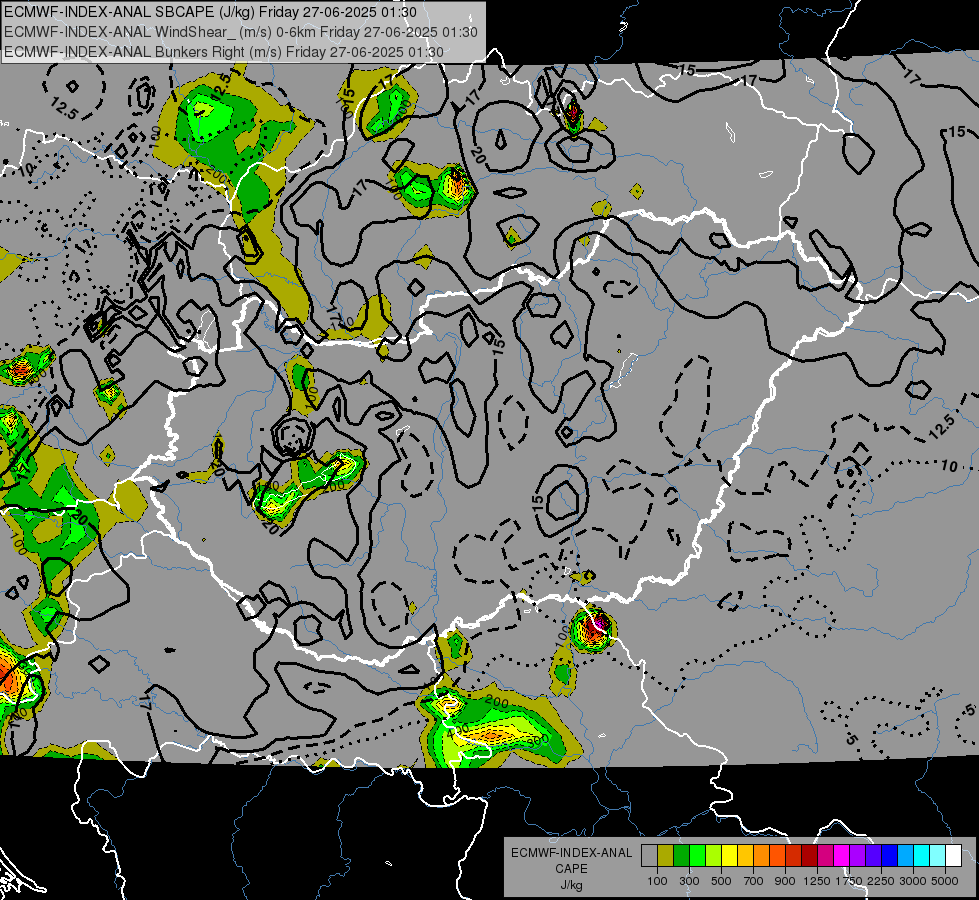Image resolution: width=979 pixels, height=900 pixels.
Task: Click the 300 legend scale value
Action: 689,881
